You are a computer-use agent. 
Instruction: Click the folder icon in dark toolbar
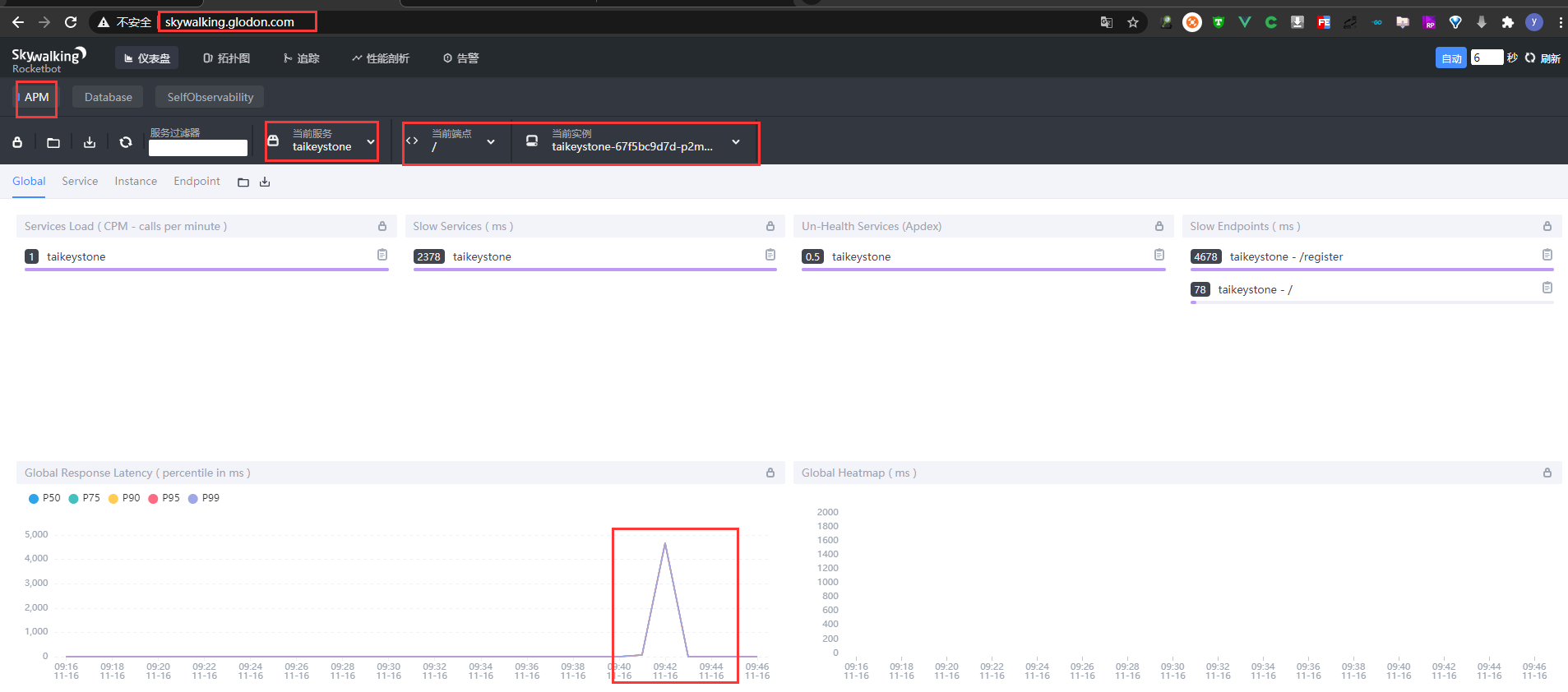pyautogui.click(x=53, y=142)
